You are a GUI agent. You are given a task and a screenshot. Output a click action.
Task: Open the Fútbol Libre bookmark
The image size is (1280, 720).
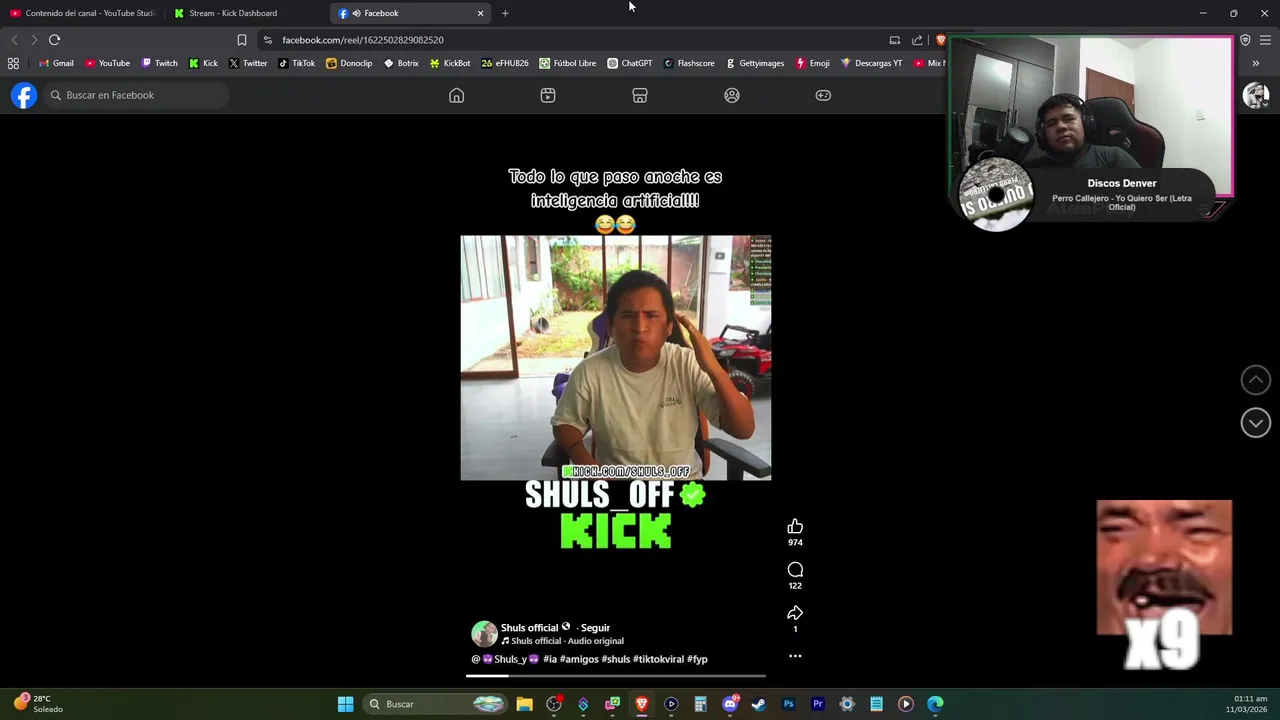568,63
